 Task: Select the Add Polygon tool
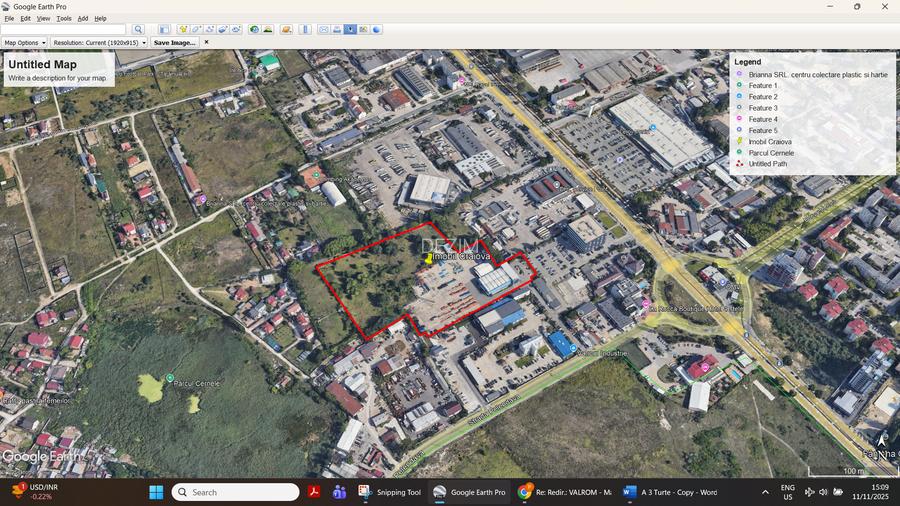196,30
